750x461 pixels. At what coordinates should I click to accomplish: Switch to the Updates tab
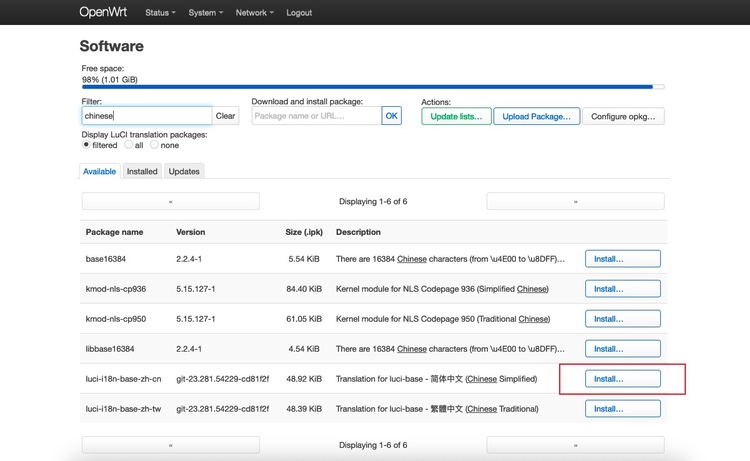184,171
